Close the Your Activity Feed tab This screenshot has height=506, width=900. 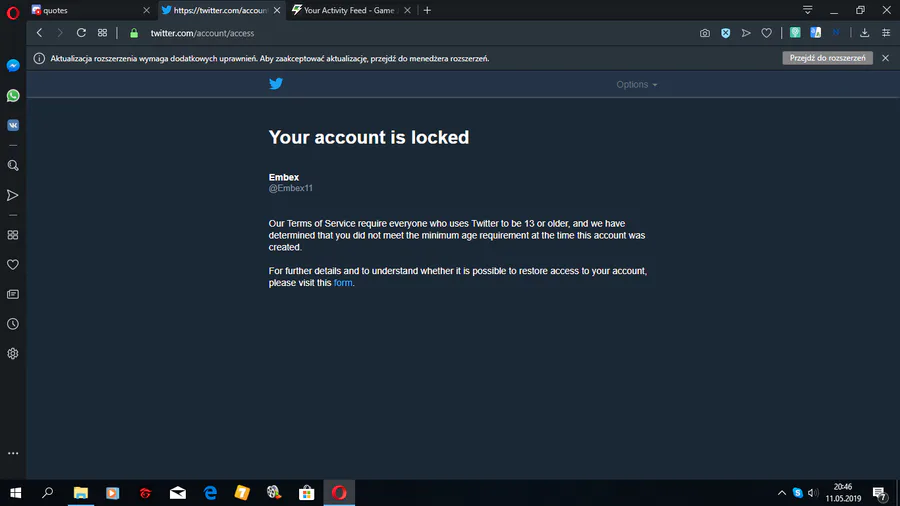coord(407,10)
